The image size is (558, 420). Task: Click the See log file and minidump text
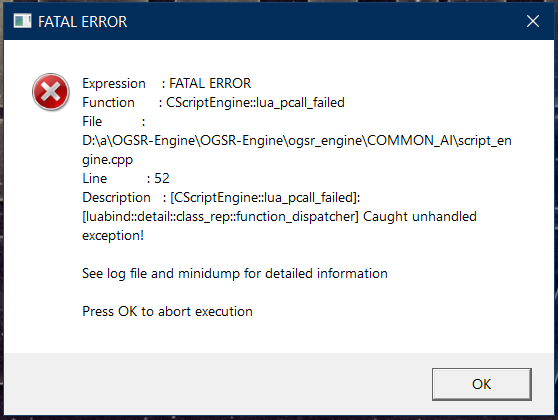coord(235,273)
